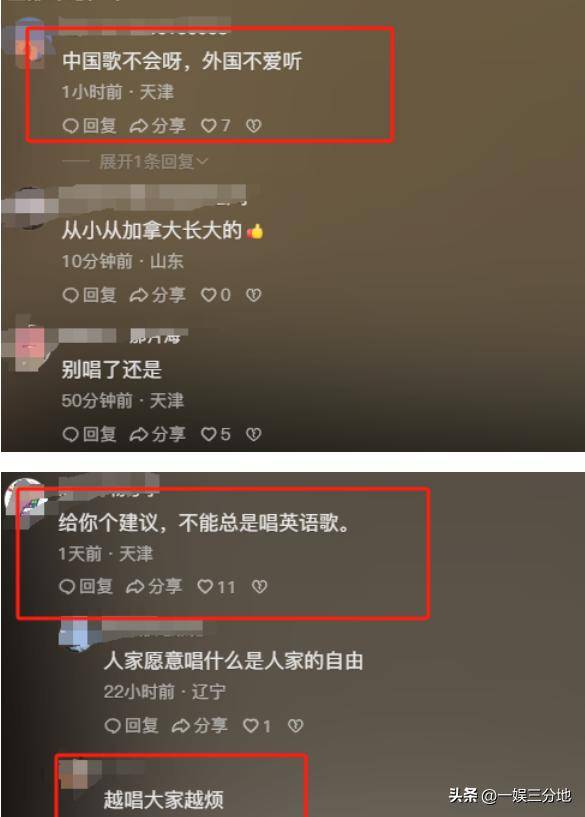Screen dimensions: 585x817
Task: Like the '从小从加拿大长大的' comment
Action: click(x=215, y=295)
